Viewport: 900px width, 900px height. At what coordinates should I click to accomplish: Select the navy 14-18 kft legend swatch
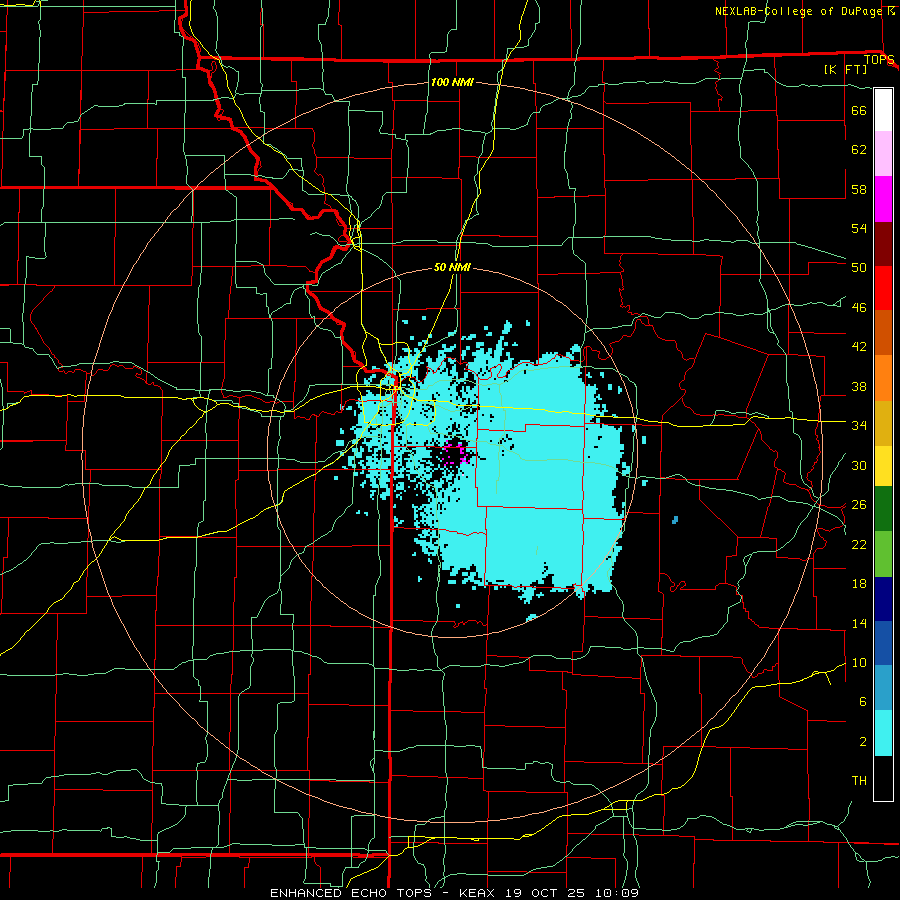click(x=883, y=599)
